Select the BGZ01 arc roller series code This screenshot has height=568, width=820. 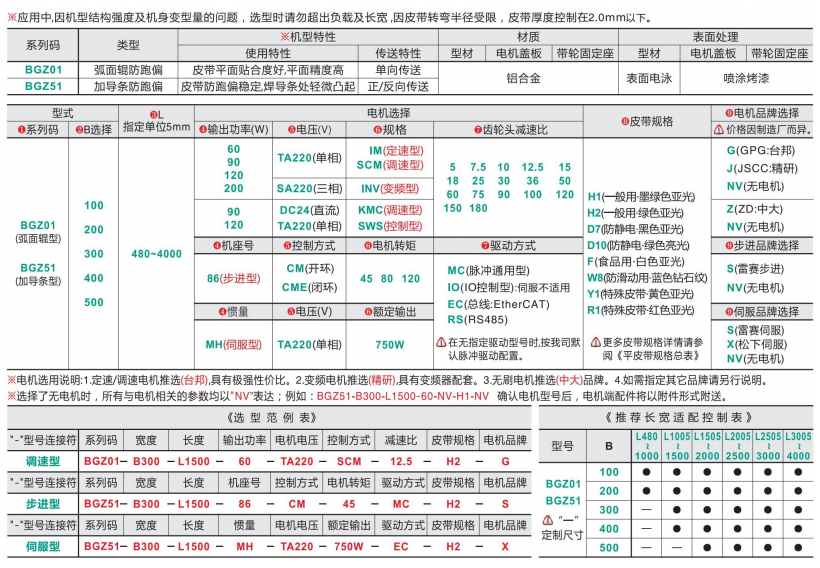(x=38, y=226)
